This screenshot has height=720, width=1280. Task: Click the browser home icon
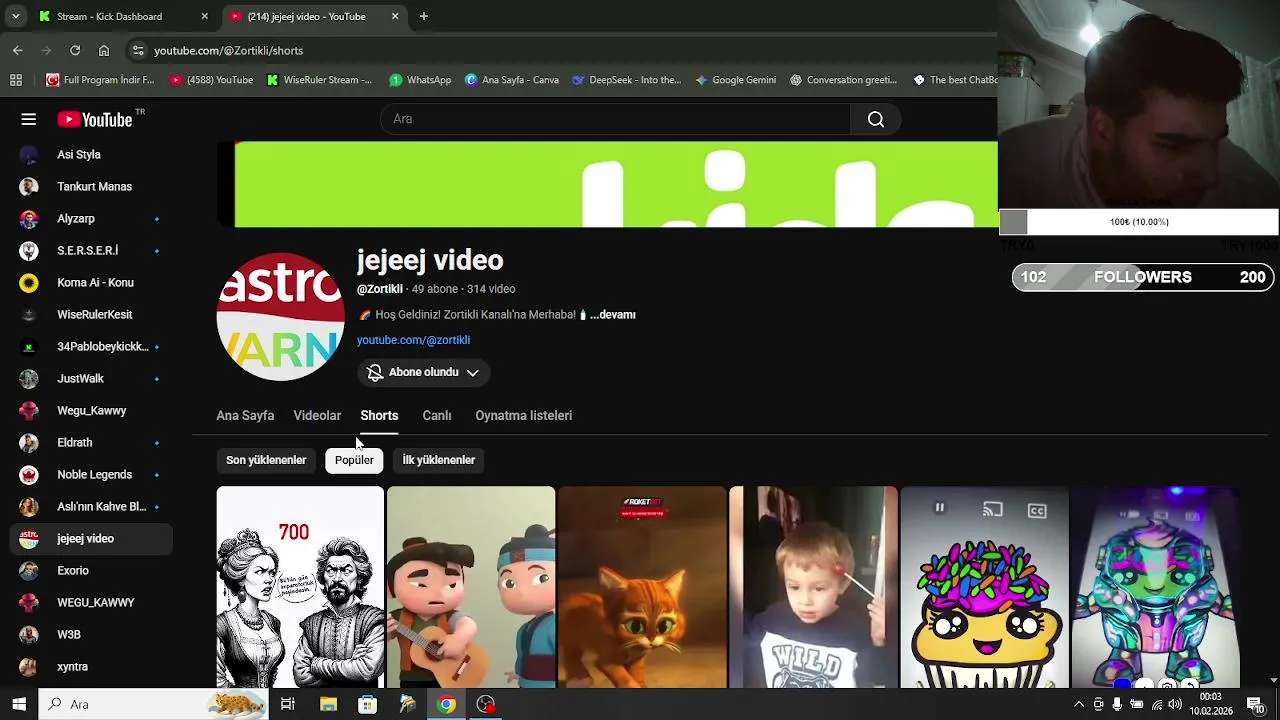(104, 50)
